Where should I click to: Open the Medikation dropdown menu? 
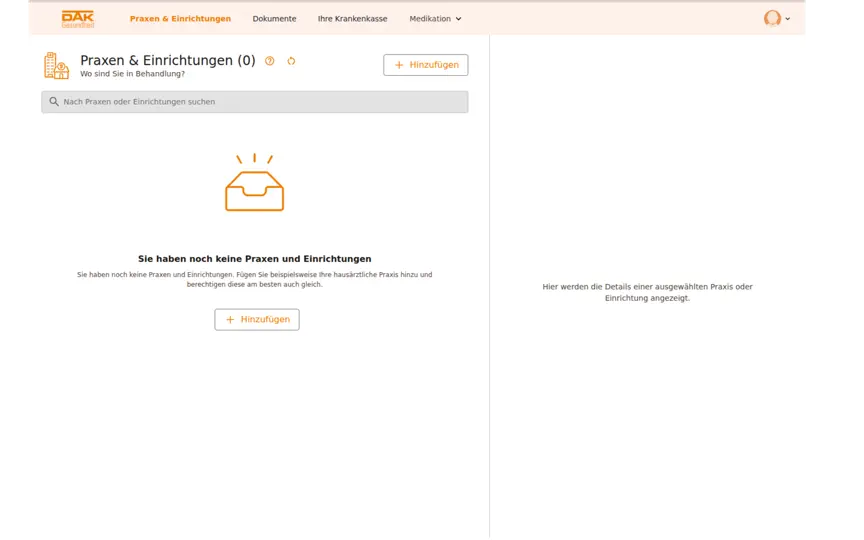click(435, 19)
